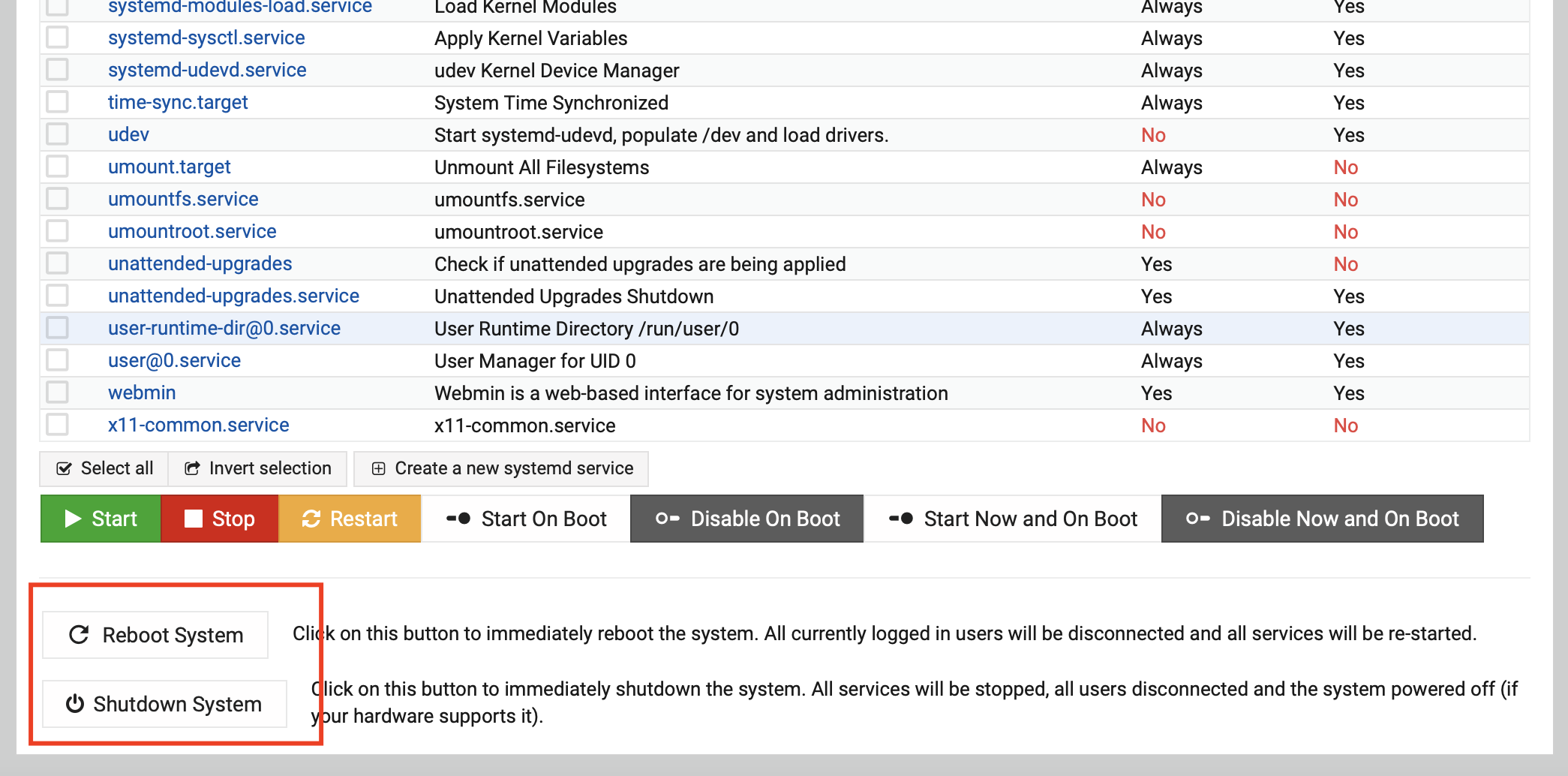The height and width of the screenshot is (776, 1568).
Task: Open umountroot.service link
Action: [192, 232]
